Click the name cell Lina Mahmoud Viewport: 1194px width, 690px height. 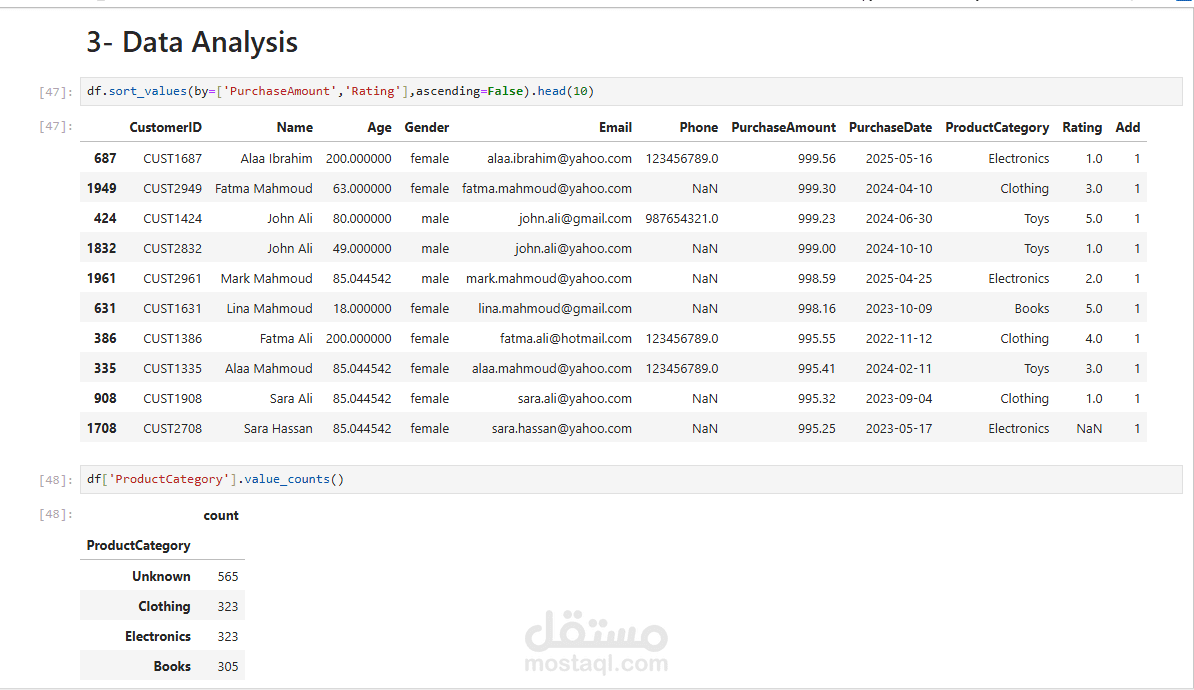pos(270,308)
